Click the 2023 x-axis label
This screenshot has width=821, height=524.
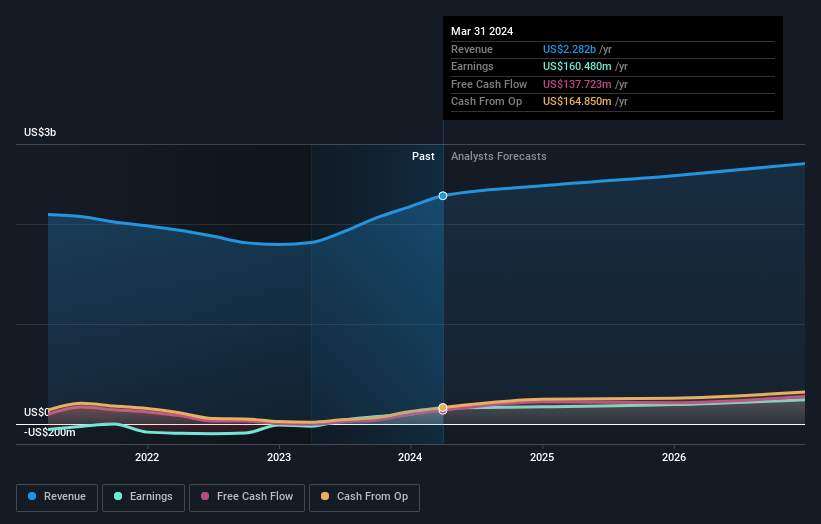point(279,458)
